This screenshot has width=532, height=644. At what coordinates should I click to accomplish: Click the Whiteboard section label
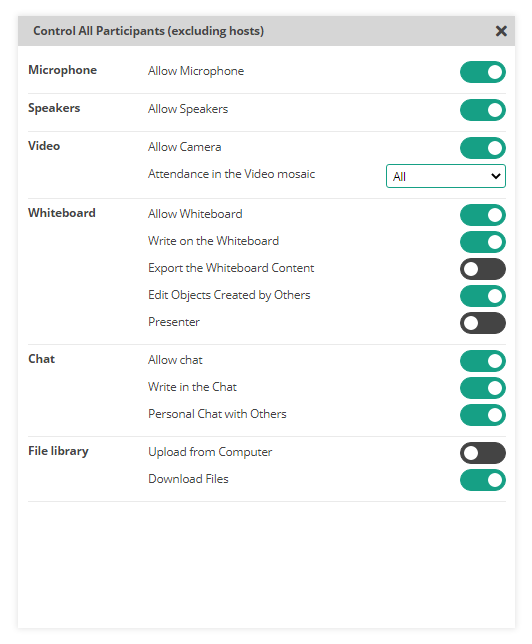(62, 213)
